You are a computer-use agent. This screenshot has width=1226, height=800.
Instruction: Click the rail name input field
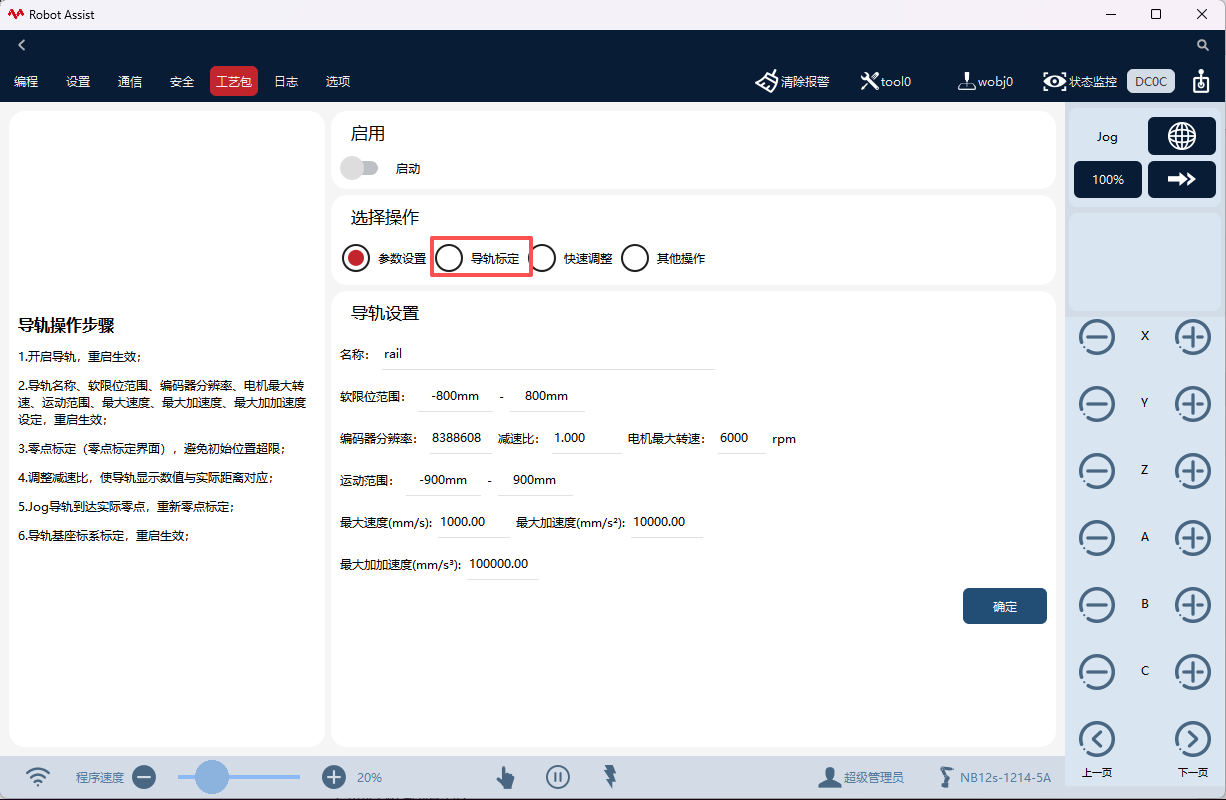tap(500, 353)
